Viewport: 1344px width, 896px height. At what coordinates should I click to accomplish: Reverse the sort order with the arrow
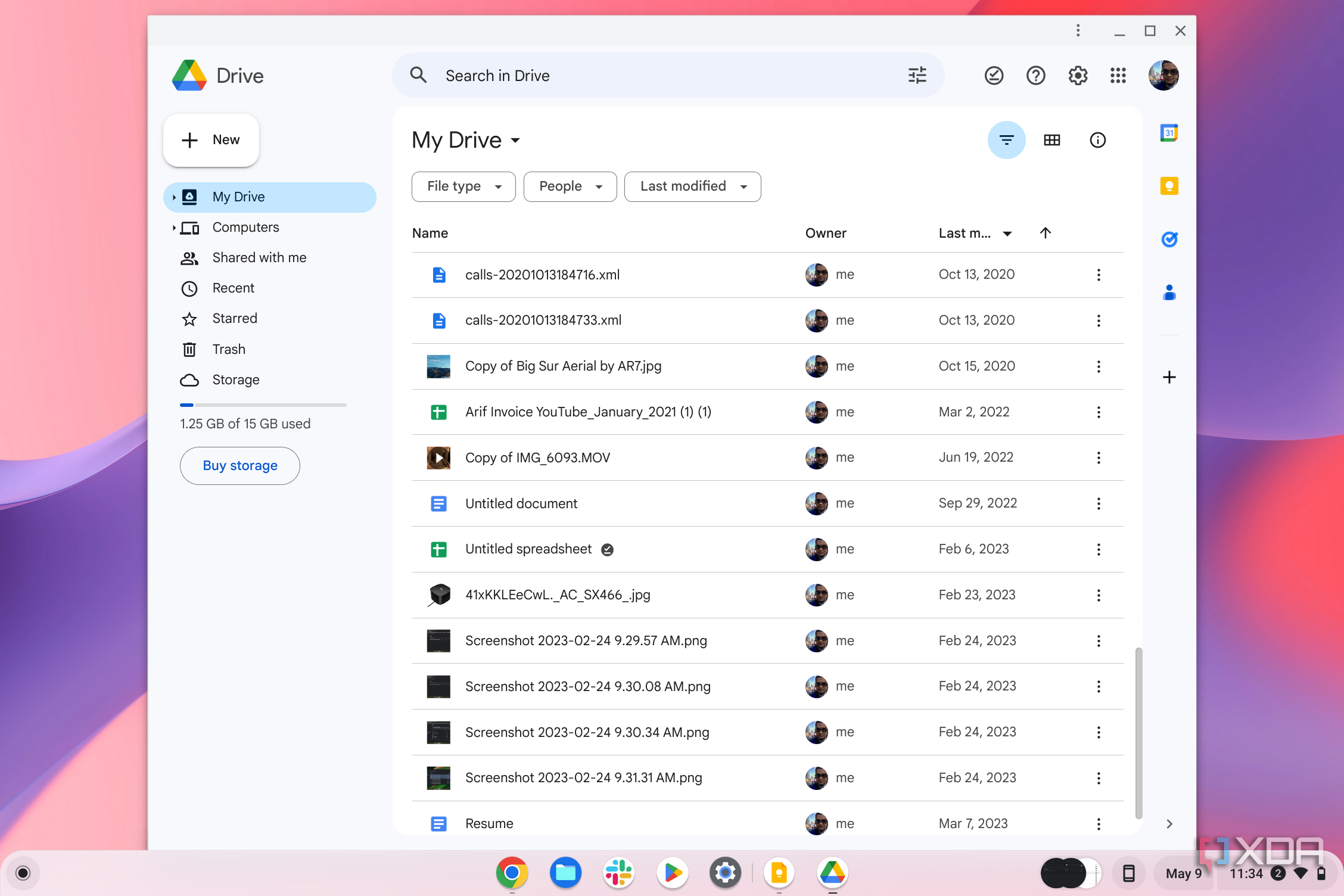[x=1046, y=233]
